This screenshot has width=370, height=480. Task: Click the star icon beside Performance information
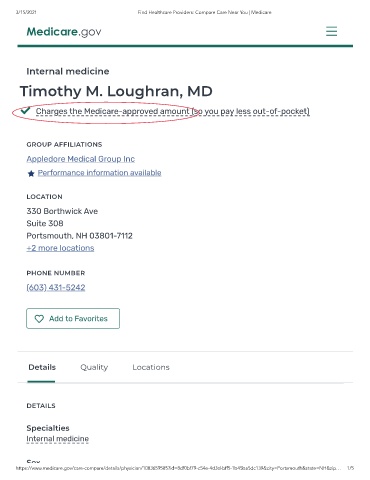pyautogui.click(x=31, y=173)
